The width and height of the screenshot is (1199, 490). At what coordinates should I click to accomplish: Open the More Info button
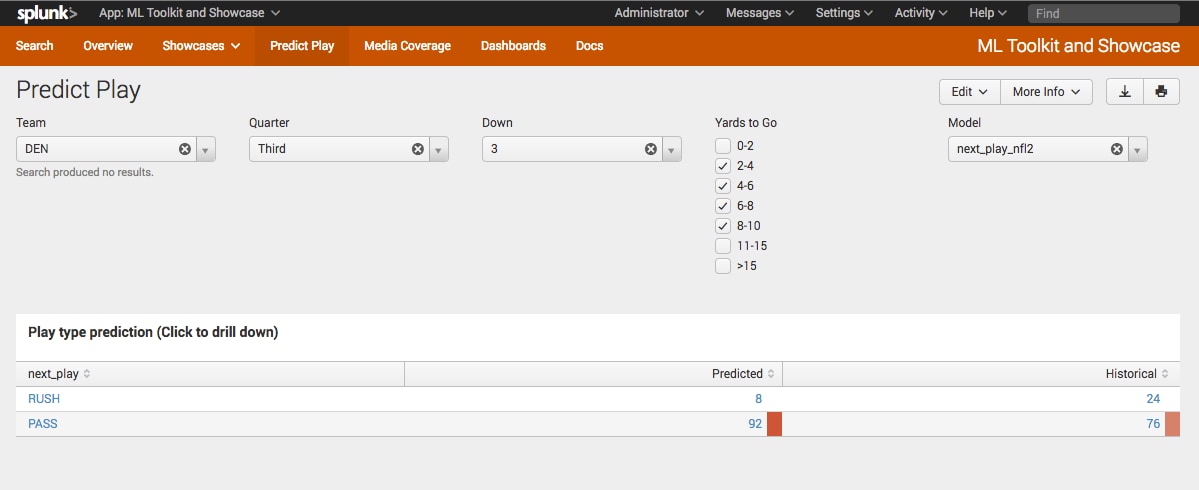[1046, 92]
